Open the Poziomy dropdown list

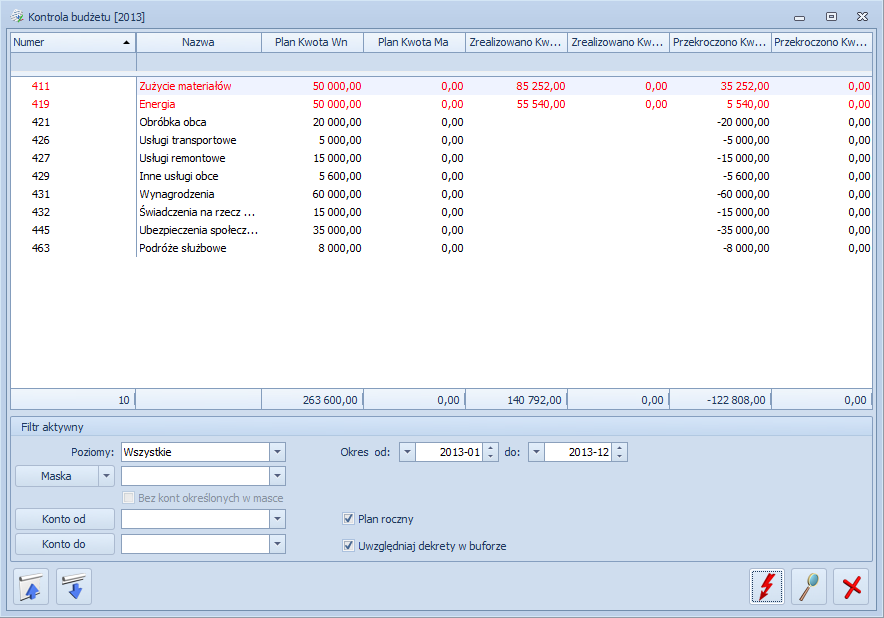coord(277,452)
